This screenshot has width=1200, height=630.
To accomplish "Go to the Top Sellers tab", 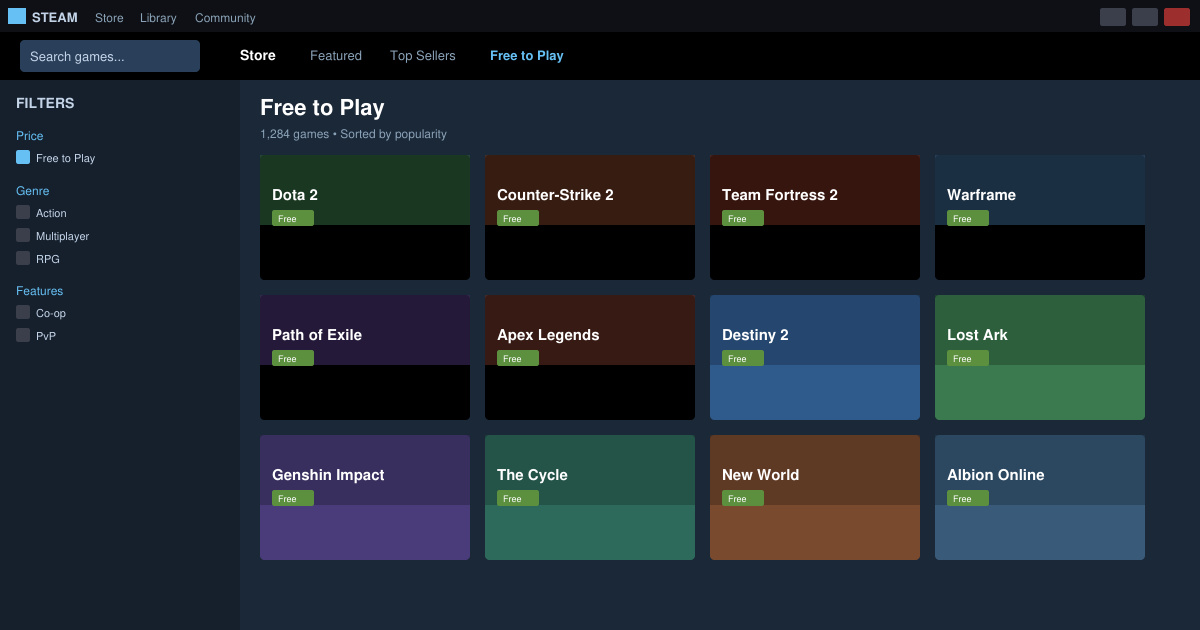I will click(423, 56).
